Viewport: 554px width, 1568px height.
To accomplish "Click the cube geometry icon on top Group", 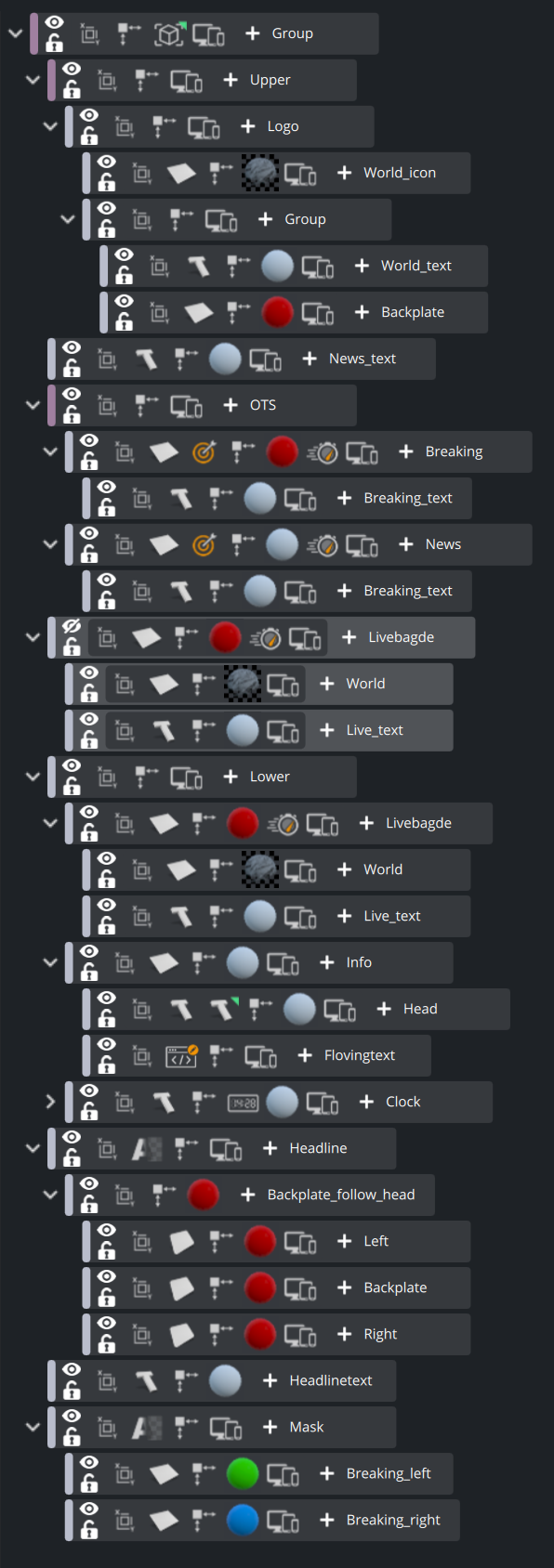I will tap(169, 34).
